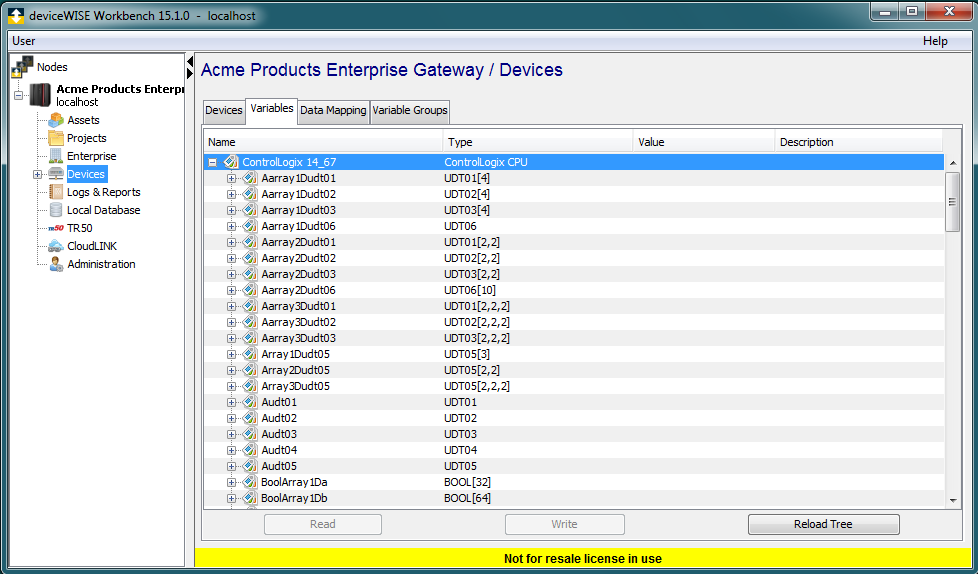
Task: Click the Type column header
Action: [x=537, y=142]
